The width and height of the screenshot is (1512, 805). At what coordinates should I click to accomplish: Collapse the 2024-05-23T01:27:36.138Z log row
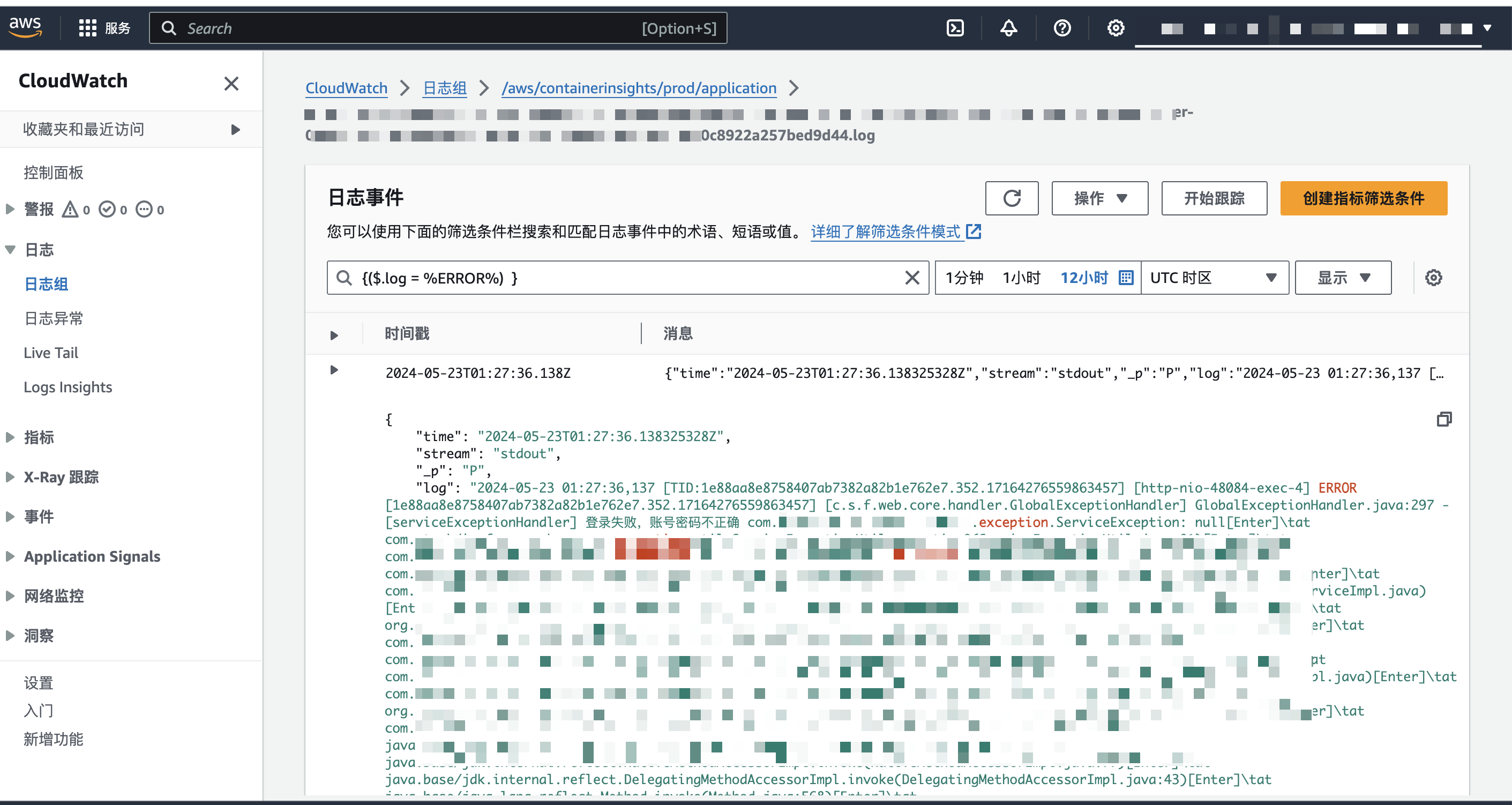click(x=334, y=370)
